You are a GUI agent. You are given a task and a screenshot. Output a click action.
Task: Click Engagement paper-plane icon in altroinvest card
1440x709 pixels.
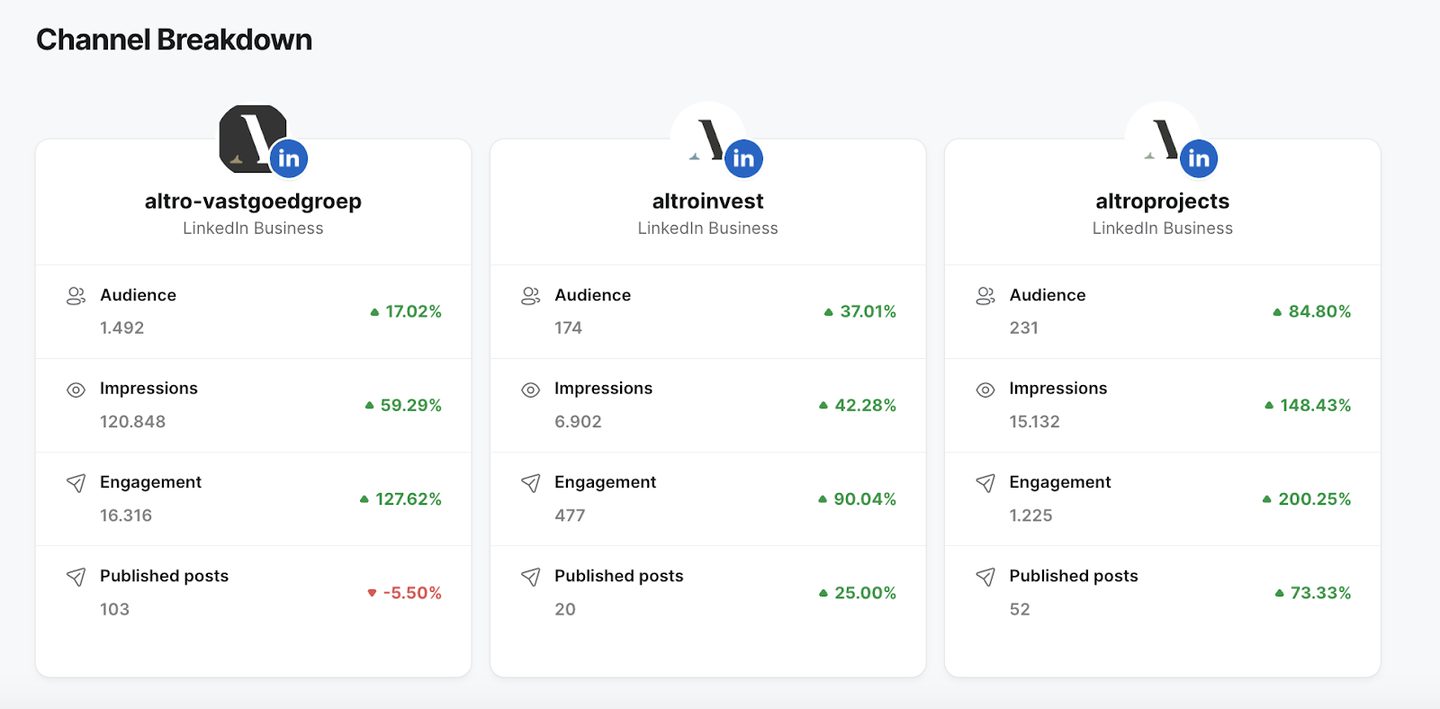pyautogui.click(x=531, y=483)
